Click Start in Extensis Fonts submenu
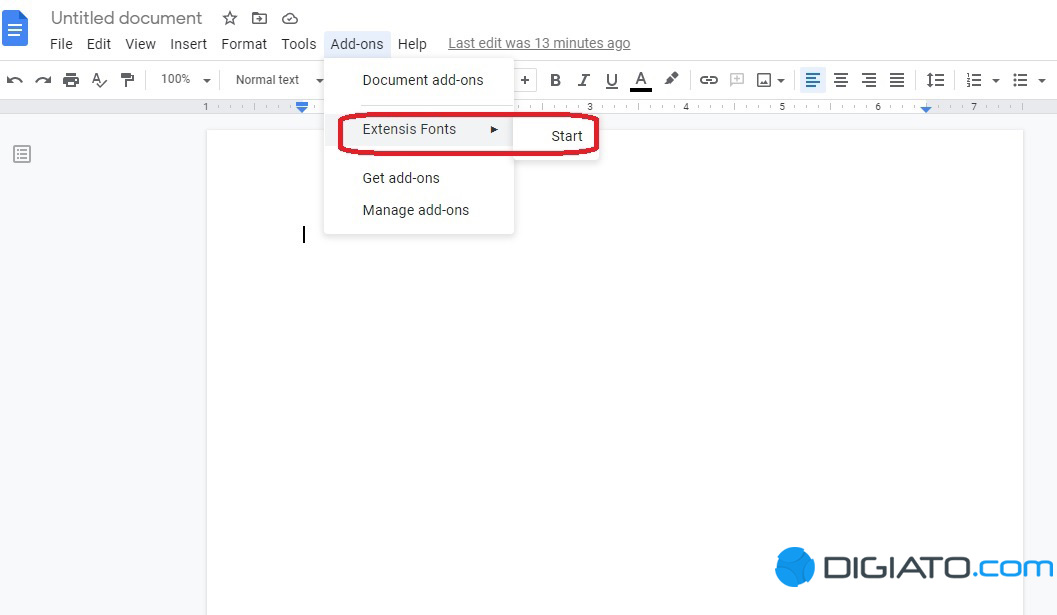1057x615 pixels. coord(566,136)
